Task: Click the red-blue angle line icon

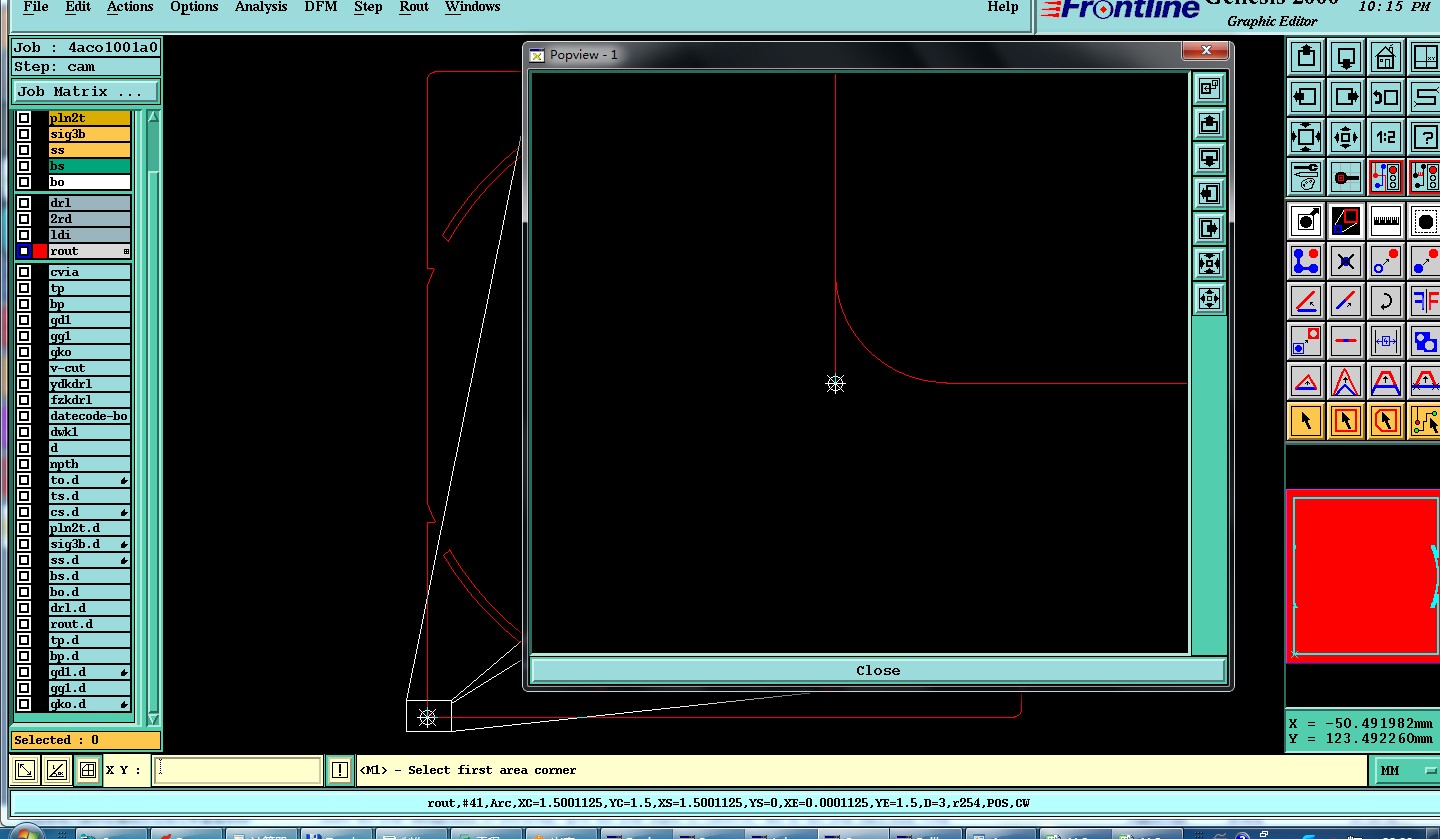Action: (1306, 301)
